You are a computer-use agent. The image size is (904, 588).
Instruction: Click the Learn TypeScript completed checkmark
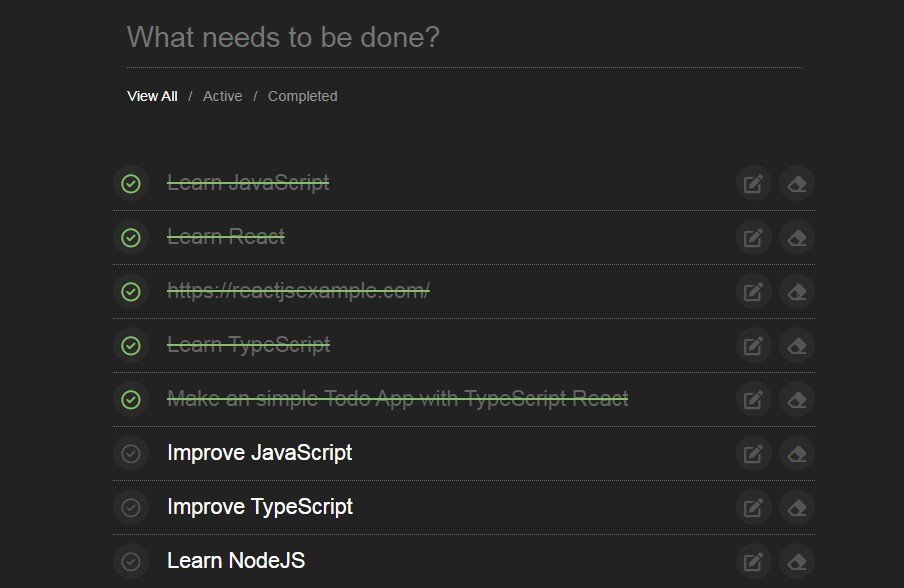click(x=131, y=345)
